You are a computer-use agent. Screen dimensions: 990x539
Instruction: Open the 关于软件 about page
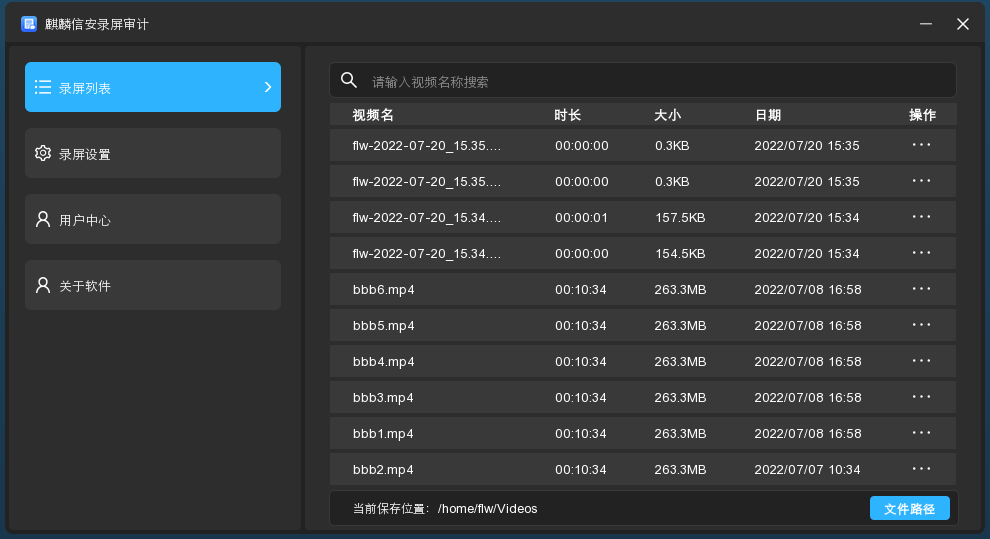coord(153,285)
